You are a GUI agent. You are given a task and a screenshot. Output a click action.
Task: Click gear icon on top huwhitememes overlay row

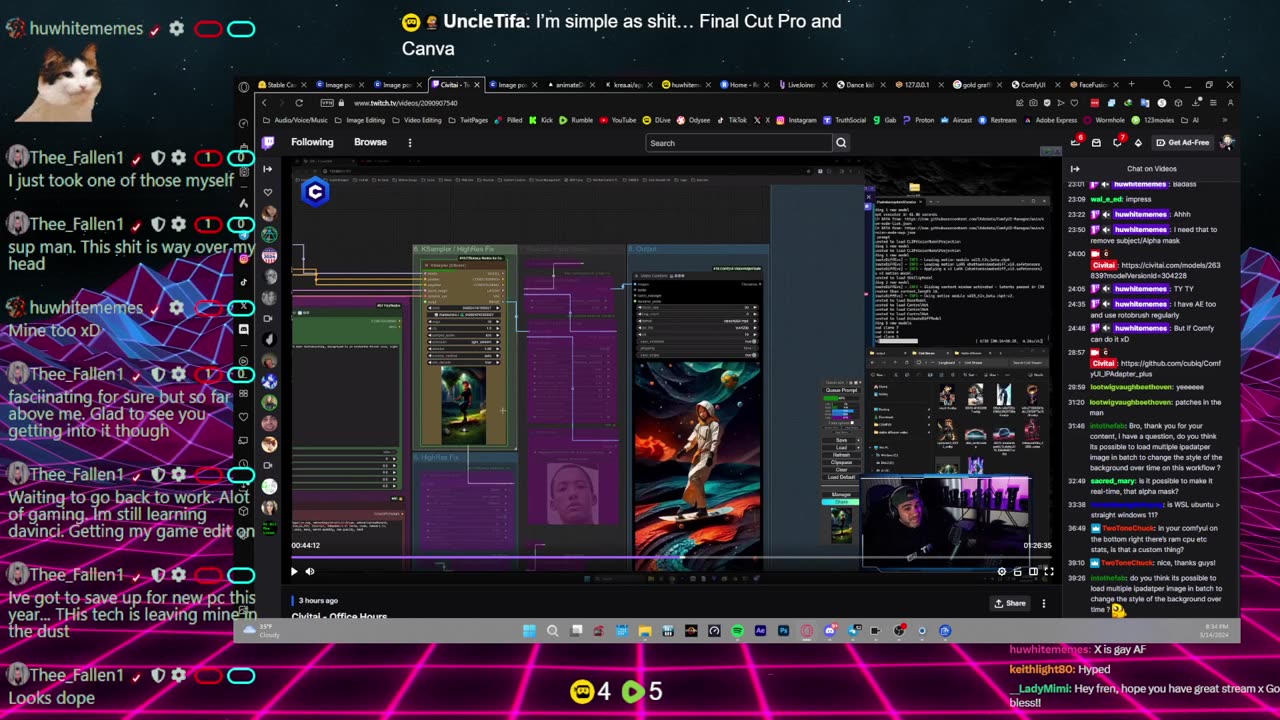click(x=177, y=29)
